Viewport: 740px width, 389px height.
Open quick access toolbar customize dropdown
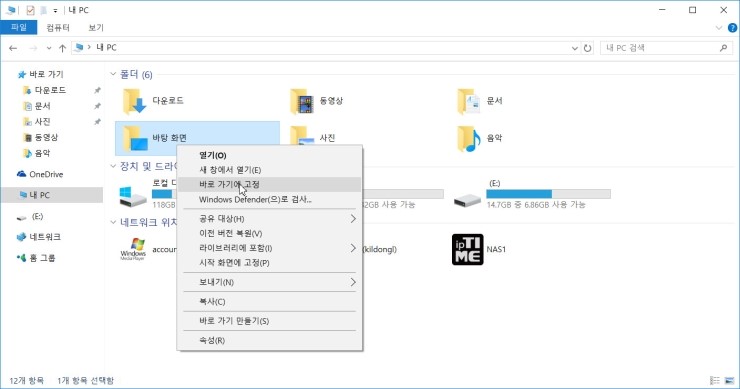coord(55,10)
